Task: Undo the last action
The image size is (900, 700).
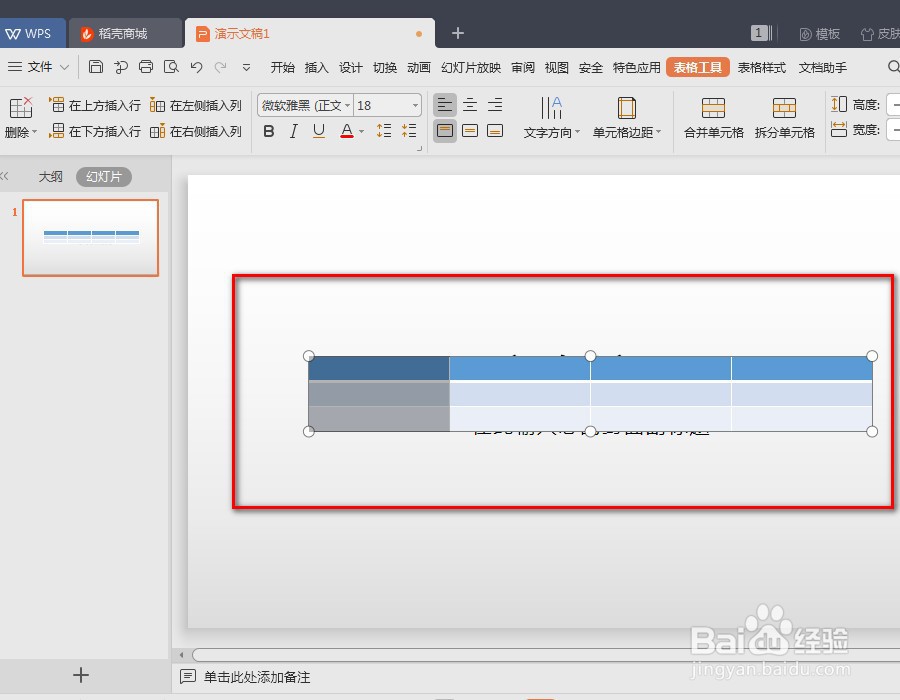Action: coord(196,67)
